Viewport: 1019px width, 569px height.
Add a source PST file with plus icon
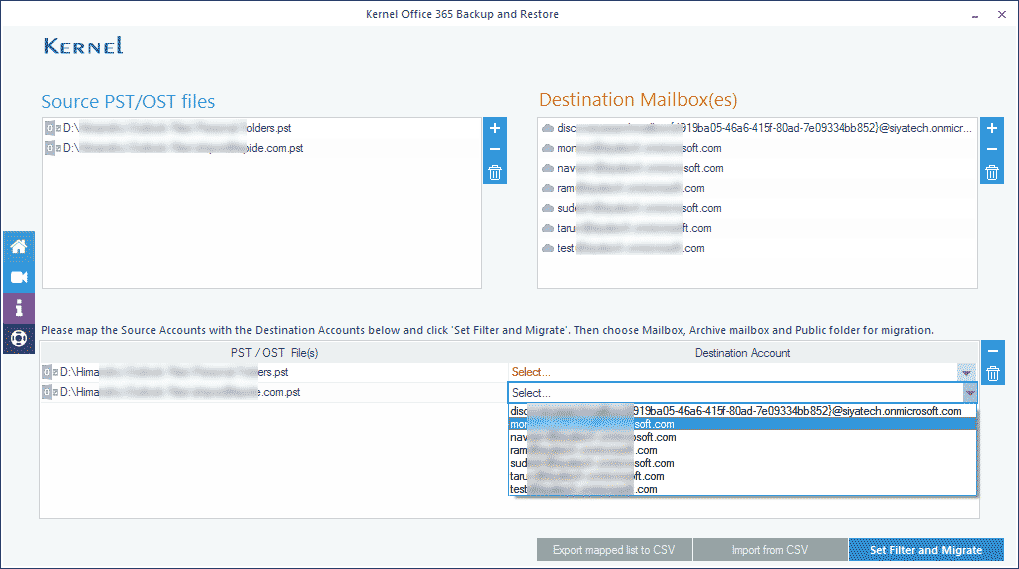click(495, 128)
